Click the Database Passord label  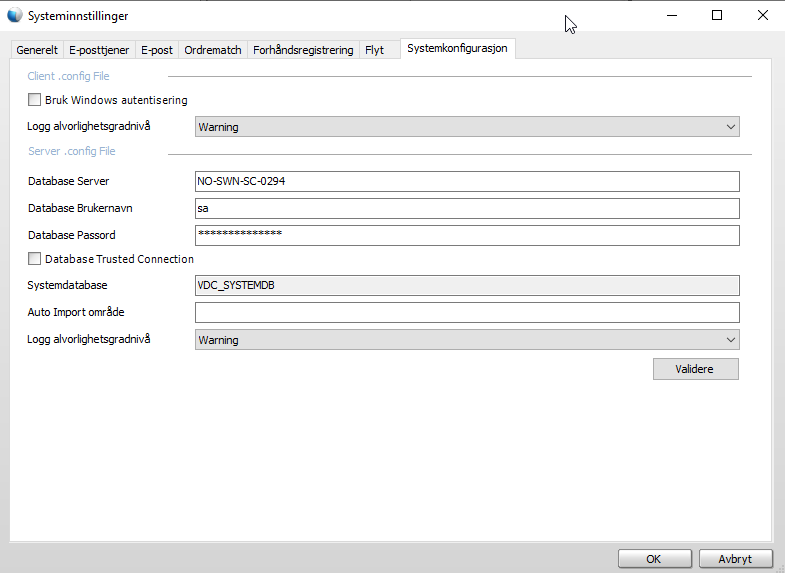pos(72,235)
